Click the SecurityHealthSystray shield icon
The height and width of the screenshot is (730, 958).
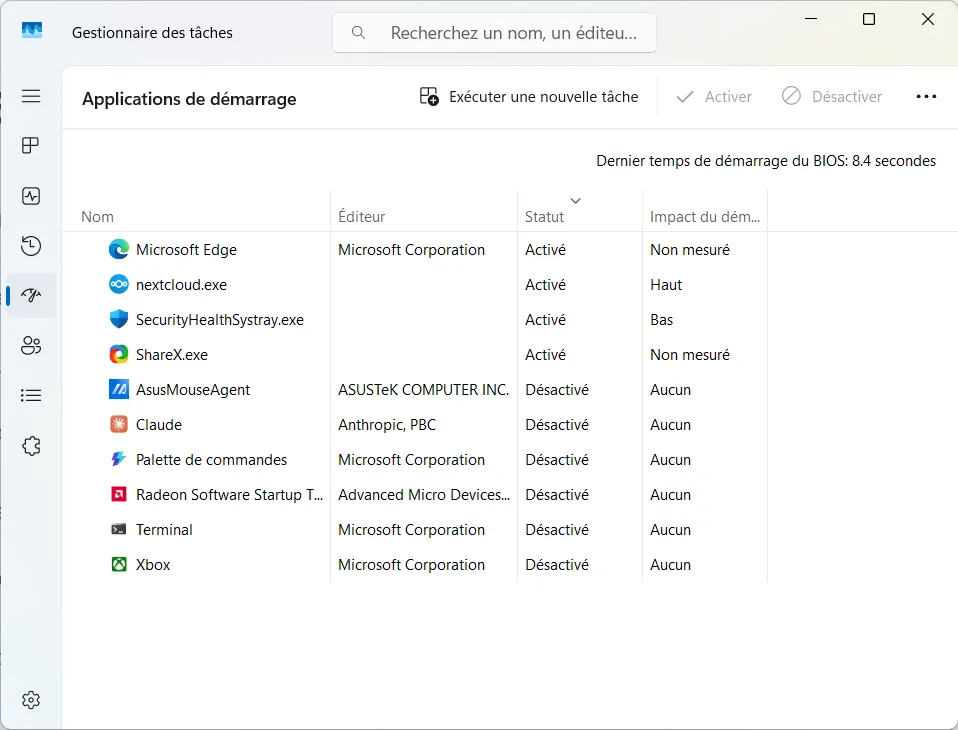coord(119,319)
